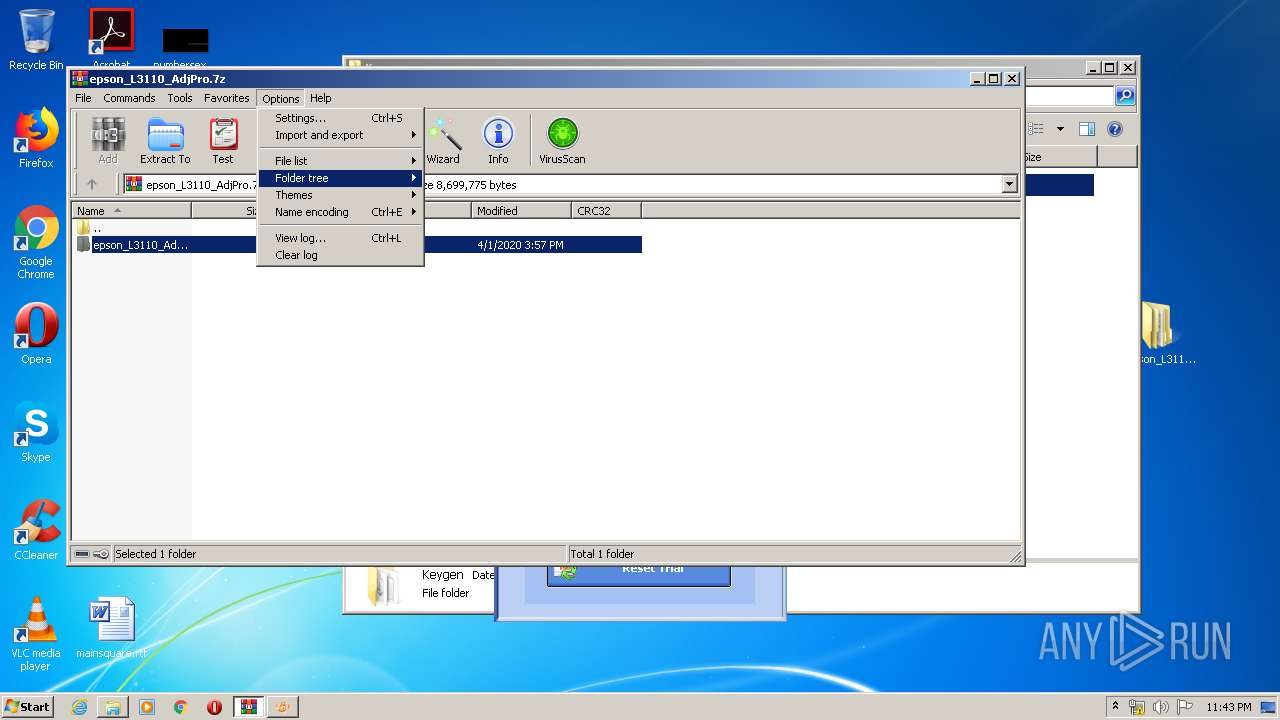Open the archive path address dropdown
1280x720 pixels.
pos(1009,184)
